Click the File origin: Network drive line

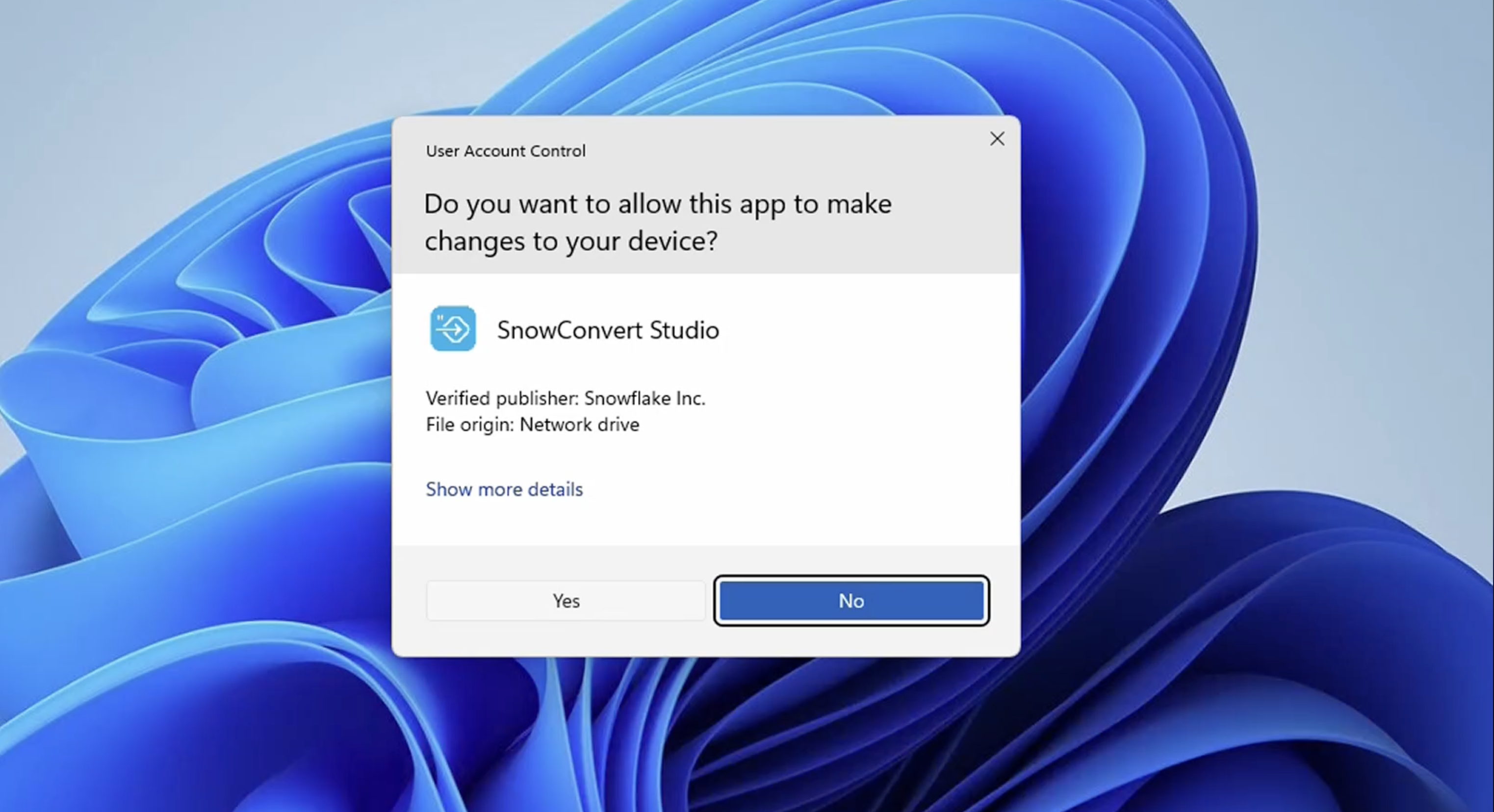(532, 425)
